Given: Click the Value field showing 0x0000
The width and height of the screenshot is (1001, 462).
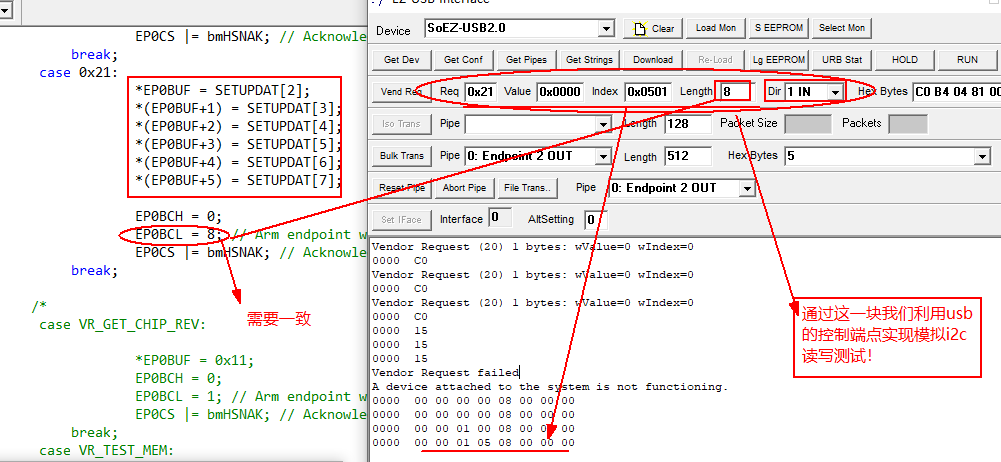Looking at the screenshot, I should point(560,92).
